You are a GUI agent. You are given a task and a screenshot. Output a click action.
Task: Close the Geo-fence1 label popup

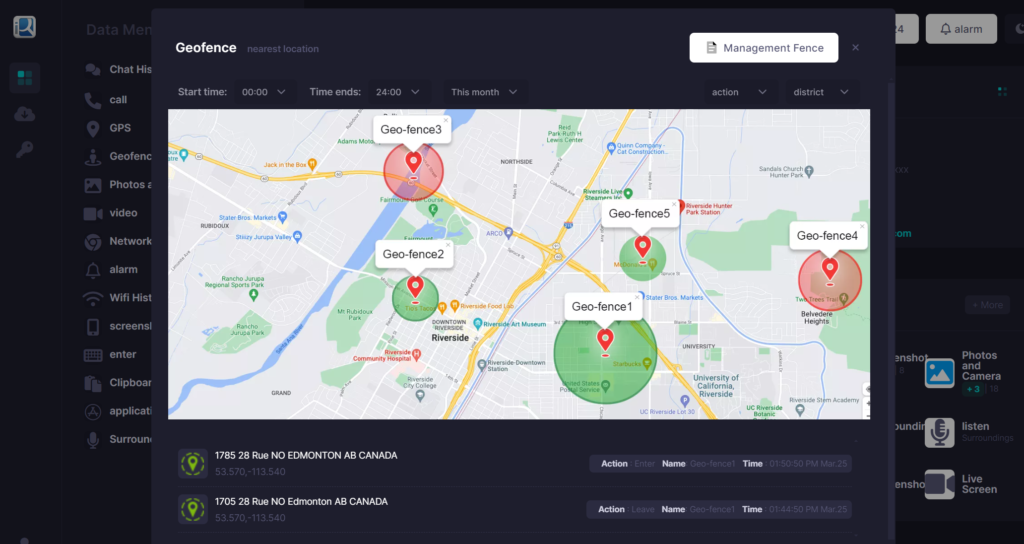coord(637,297)
